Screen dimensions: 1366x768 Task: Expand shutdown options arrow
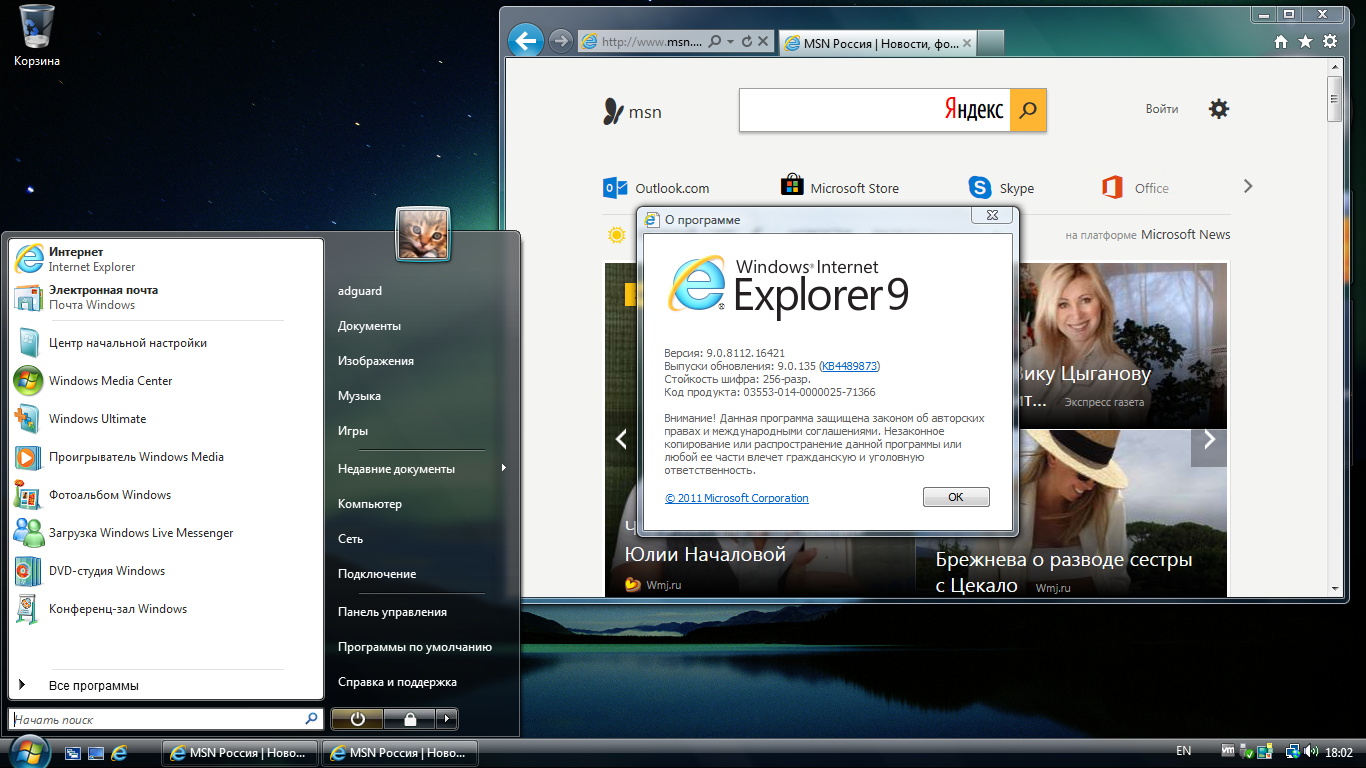[447, 718]
